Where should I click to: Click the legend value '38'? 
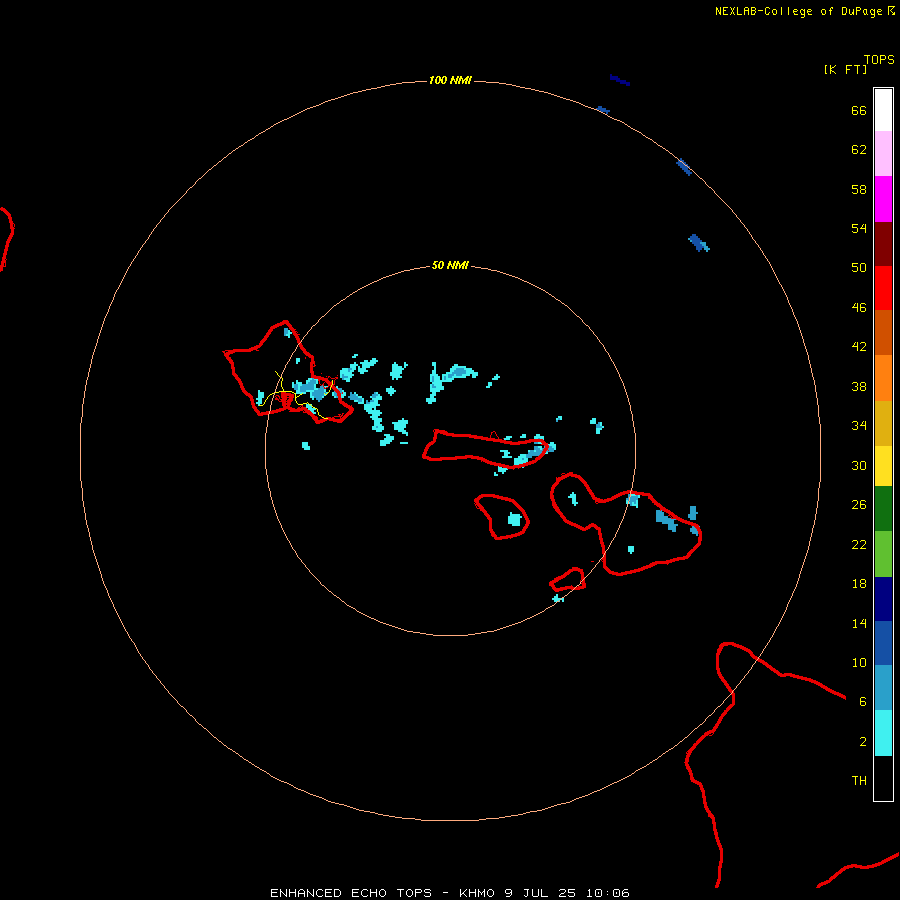pos(859,387)
